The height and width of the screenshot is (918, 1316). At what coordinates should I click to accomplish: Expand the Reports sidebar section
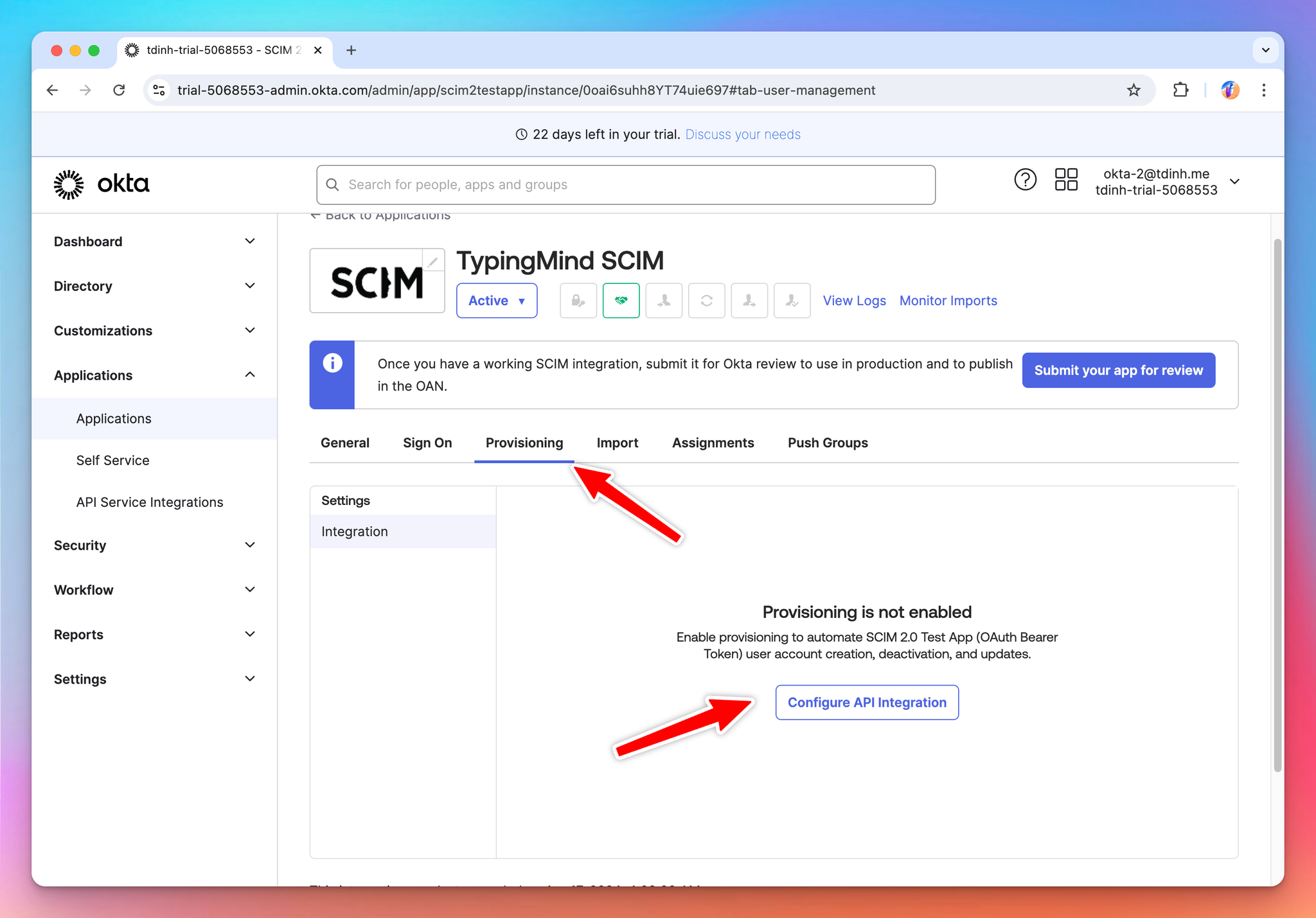[x=154, y=635]
